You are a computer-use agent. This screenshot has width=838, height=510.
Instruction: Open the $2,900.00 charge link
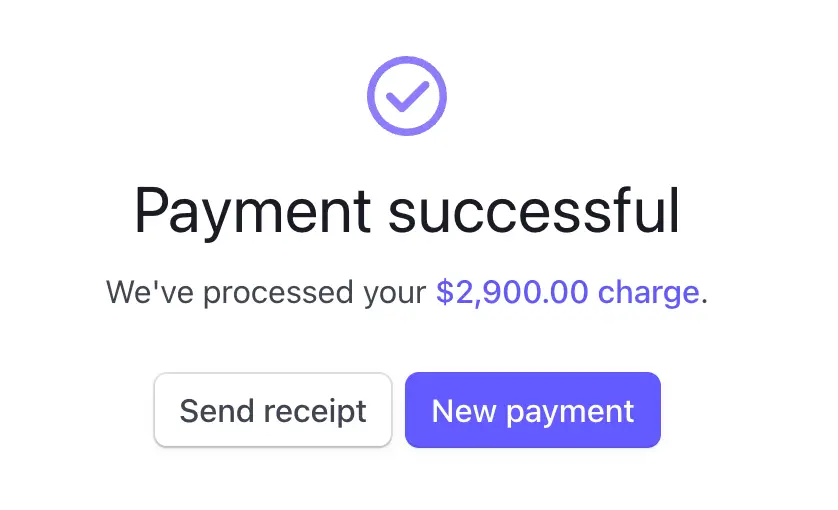coord(567,293)
